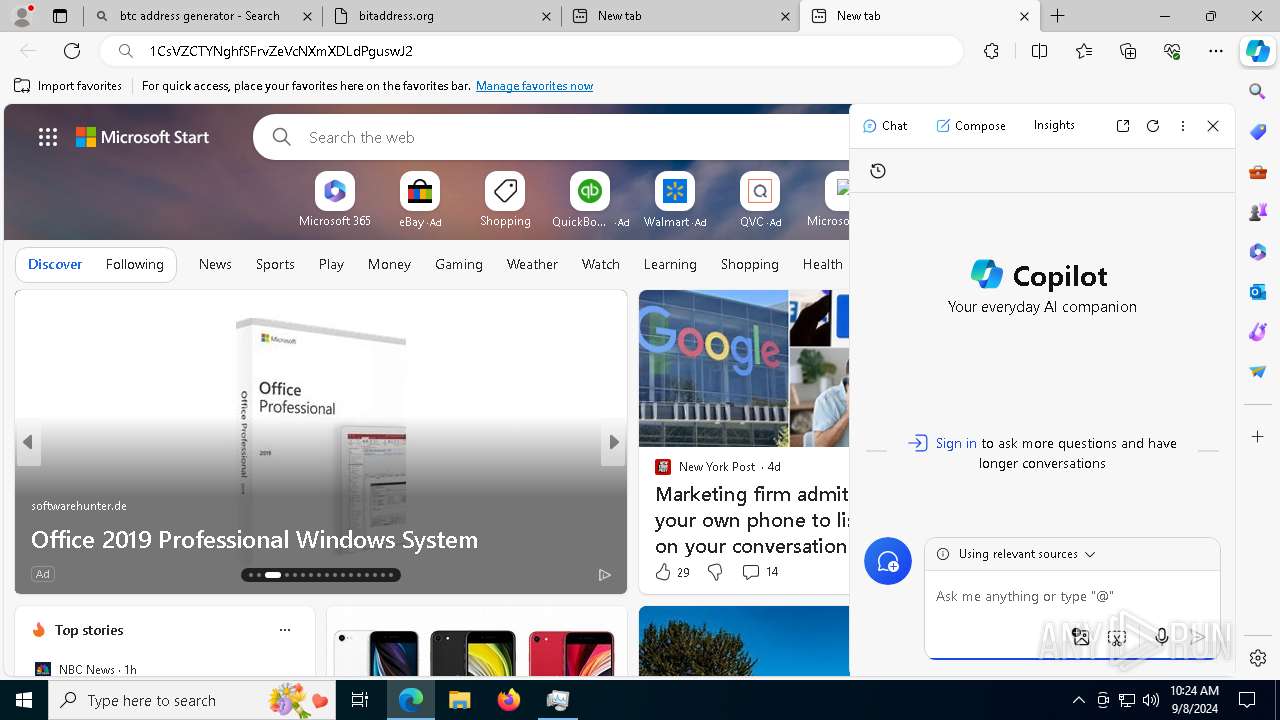Open Settings and more ellipsis menu
This screenshot has height=720, width=1280.
(1216, 51)
